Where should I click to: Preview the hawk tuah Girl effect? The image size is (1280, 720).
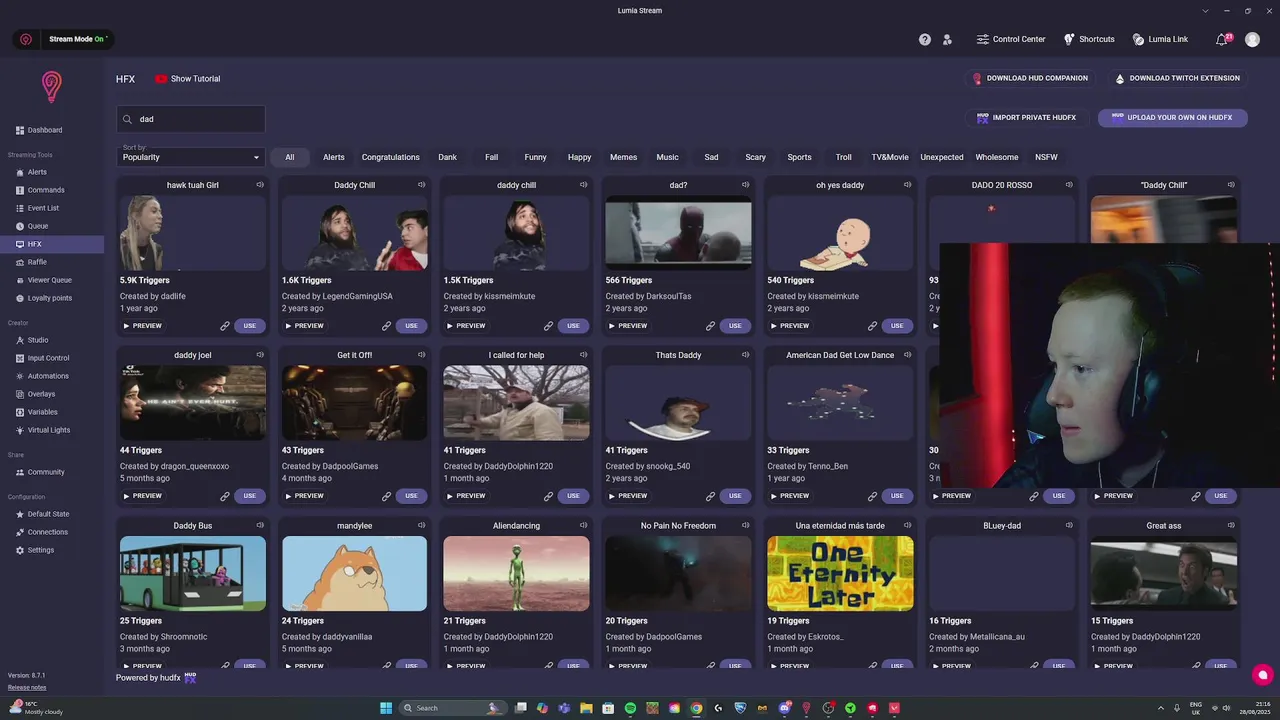pyautogui.click(x=142, y=326)
